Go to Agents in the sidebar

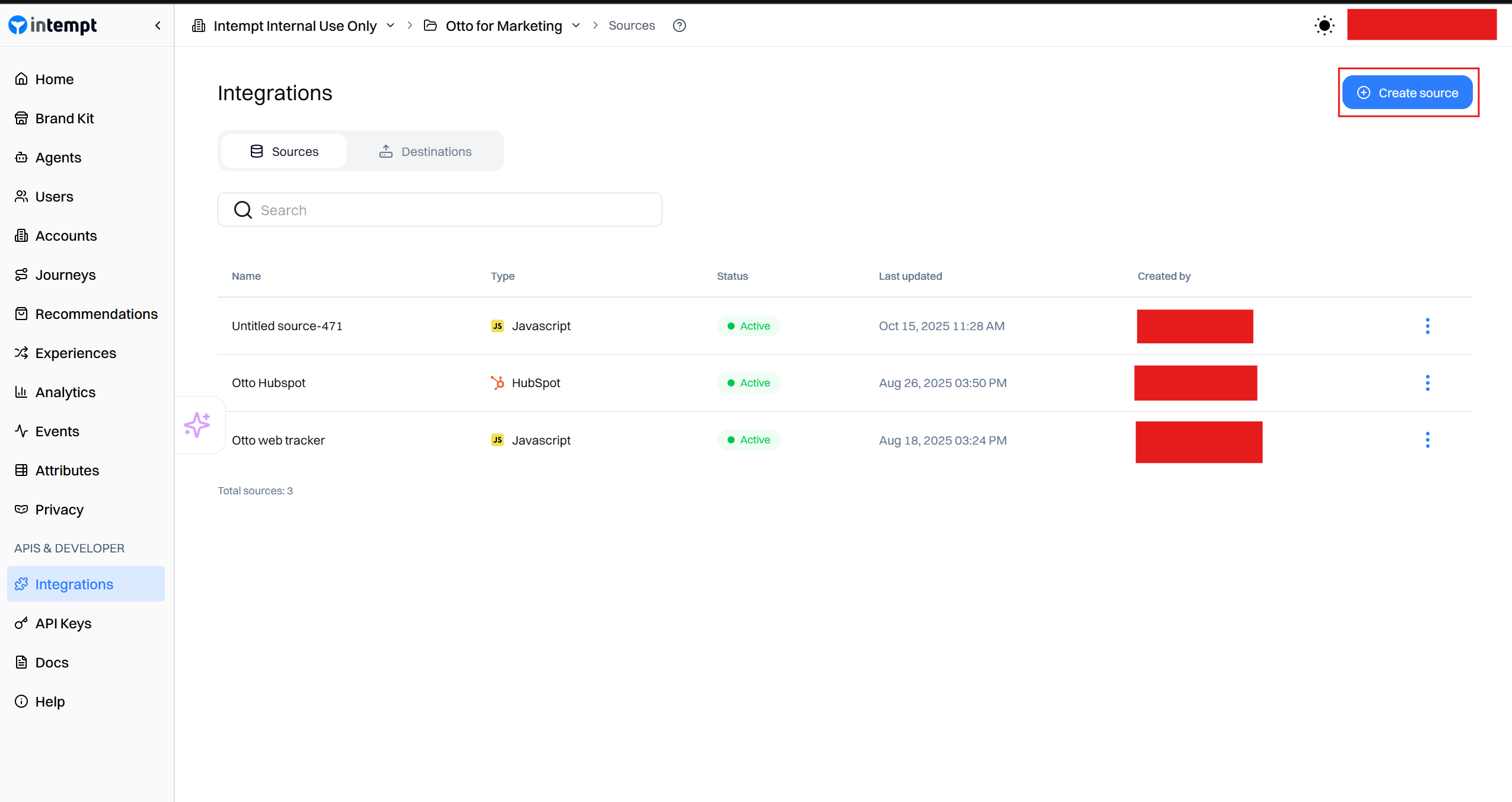(x=58, y=158)
